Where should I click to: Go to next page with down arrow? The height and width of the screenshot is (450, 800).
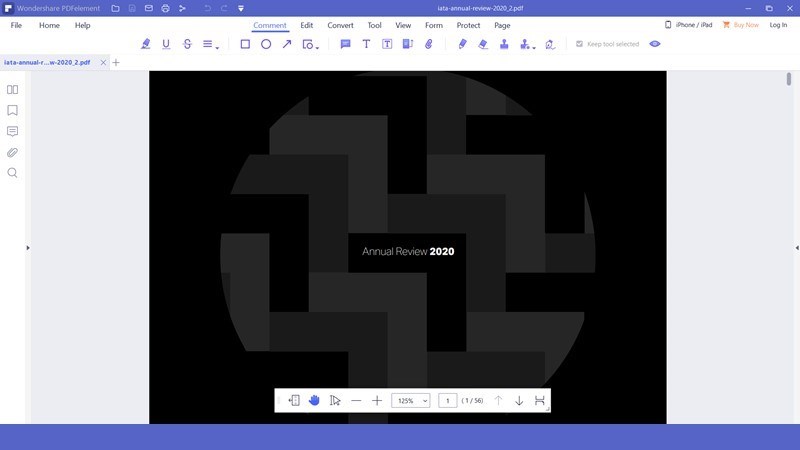pos(519,401)
